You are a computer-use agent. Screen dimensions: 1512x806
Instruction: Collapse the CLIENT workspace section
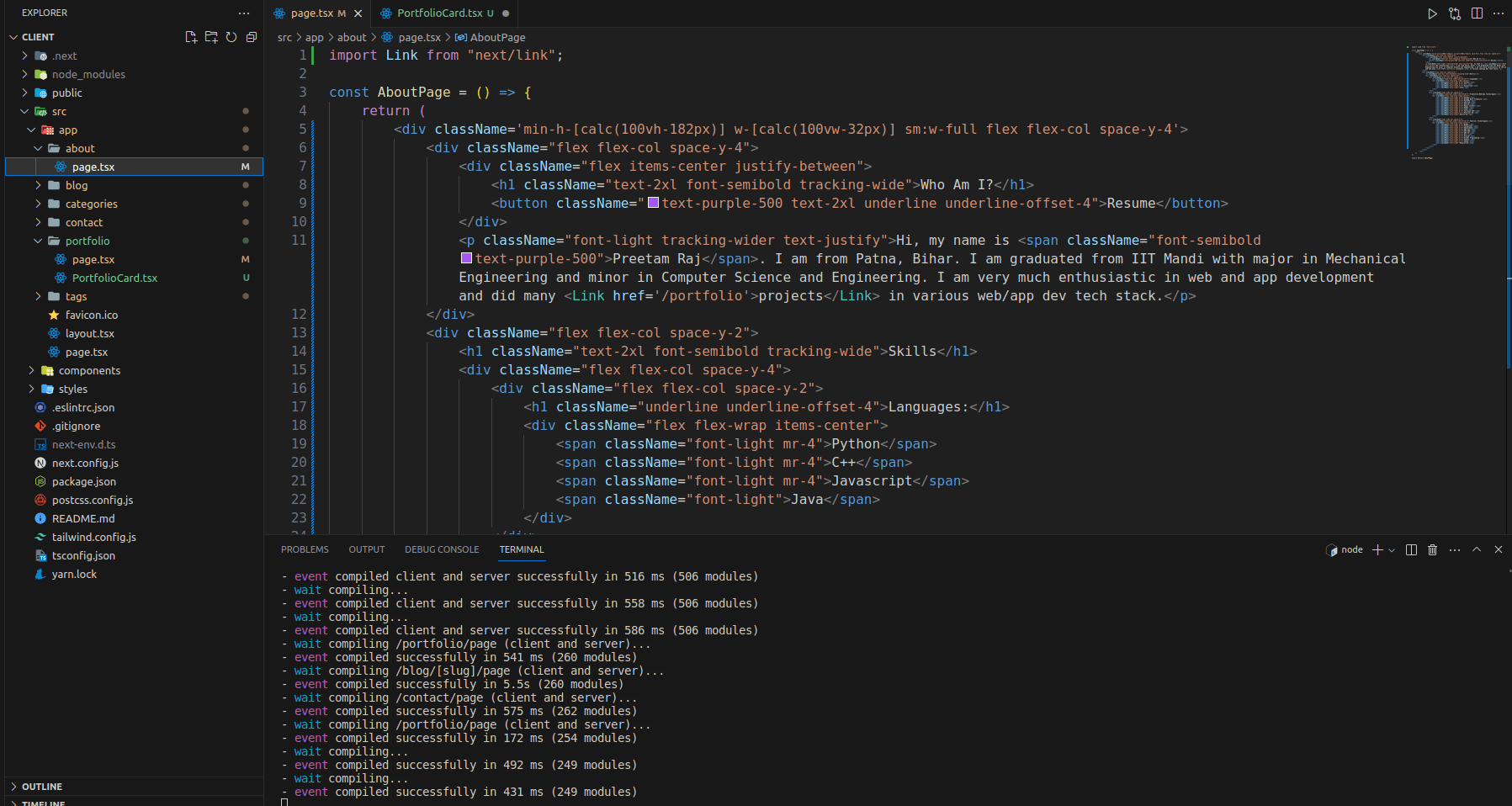(38, 37)
